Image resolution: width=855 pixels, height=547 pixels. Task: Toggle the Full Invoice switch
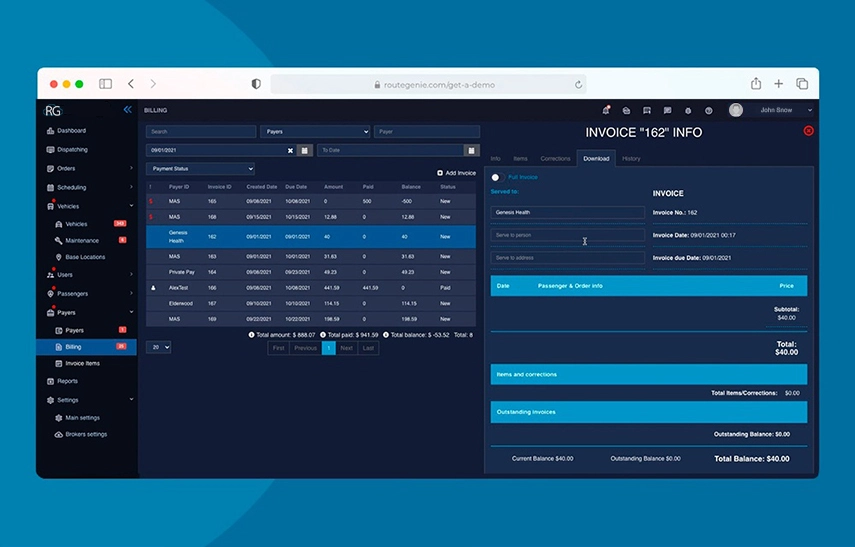(x=496, y=177)
